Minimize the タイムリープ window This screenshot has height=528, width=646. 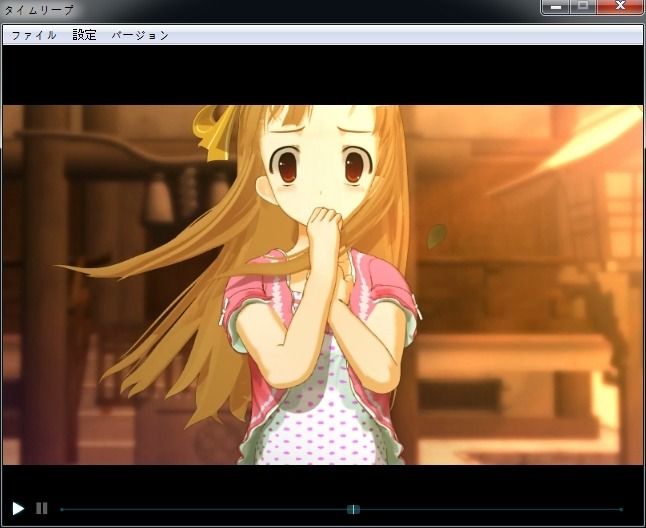[556, 7]
